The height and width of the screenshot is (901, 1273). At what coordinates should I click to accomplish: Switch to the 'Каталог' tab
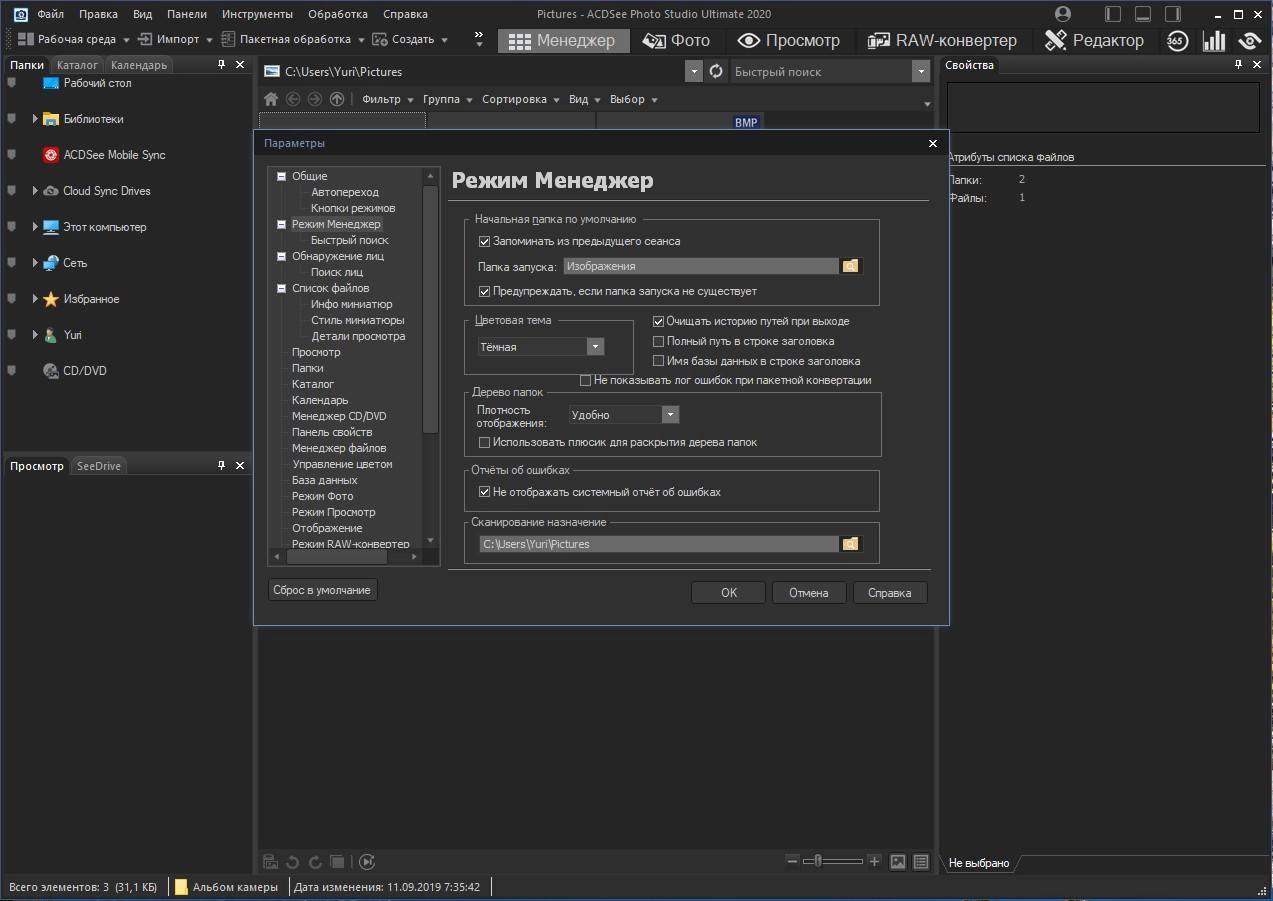pos(77,65)
